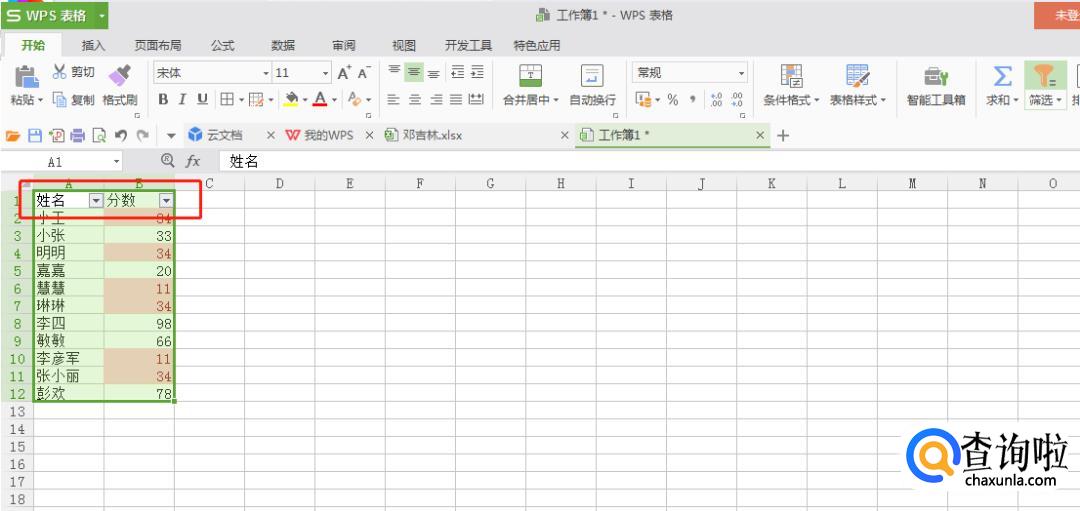Viewport: 1080px width, 511px height.
Task: Click the yellow fill color bucket
Action: (x=290, y=99)
